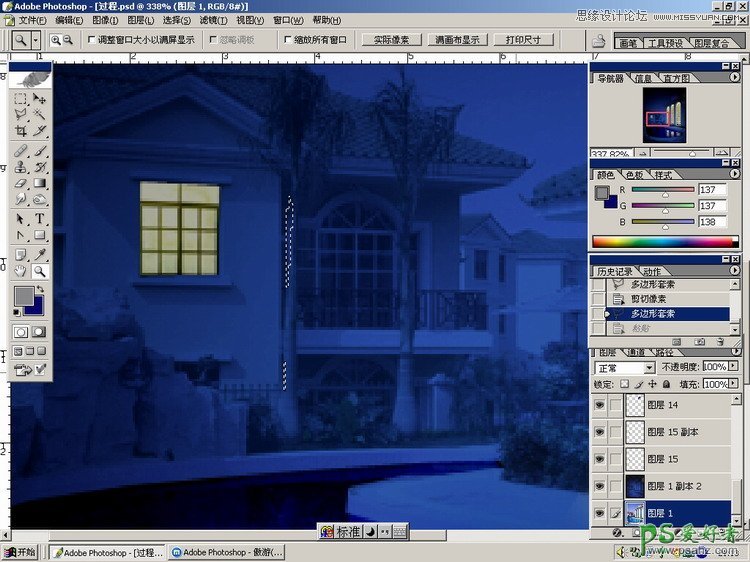Switch to the 直方图 tab
750x562 pixels.
tap(677, 78)
